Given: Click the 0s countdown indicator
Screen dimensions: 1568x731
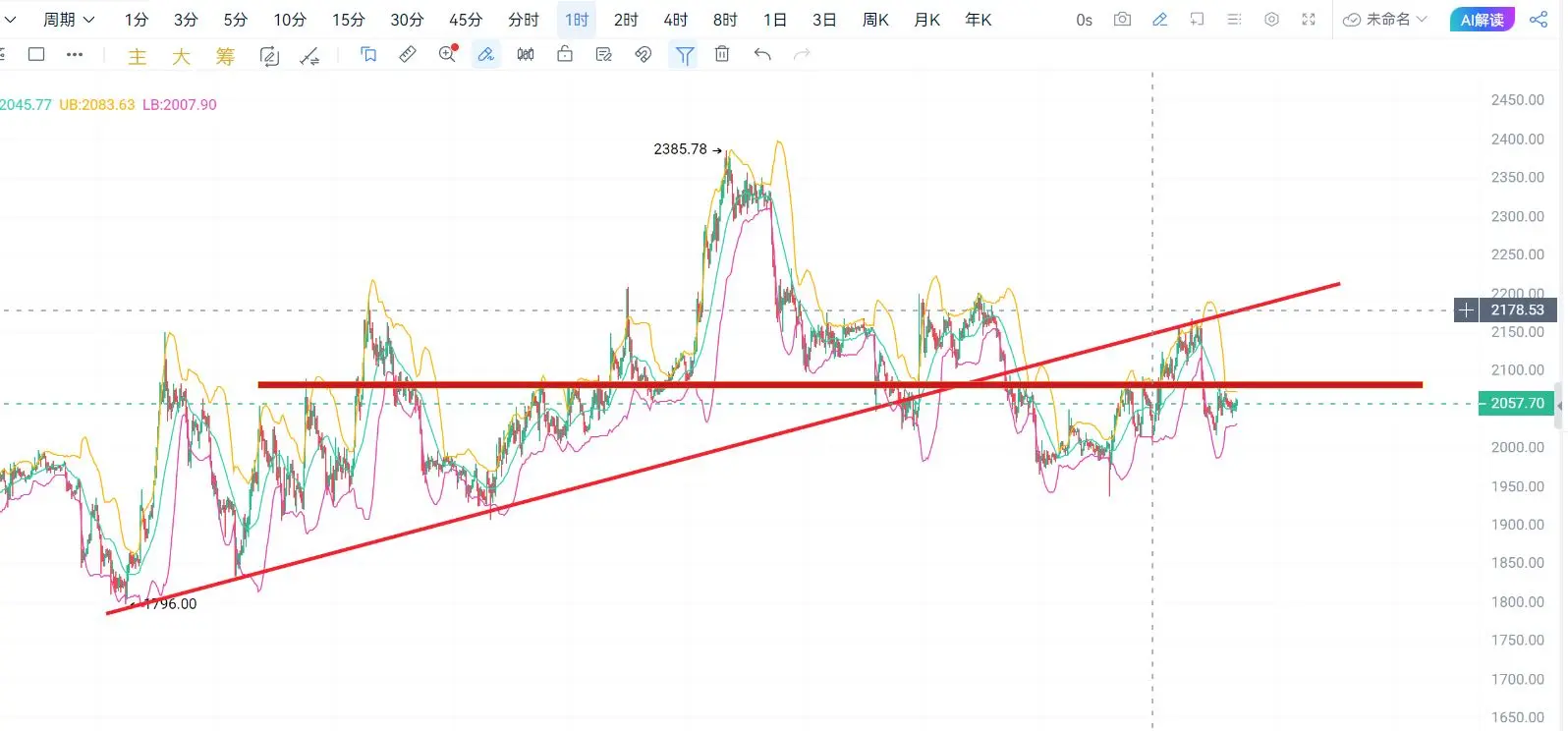Looking at the screenshot, I should pyautogui.click(x=1084, y=20).
